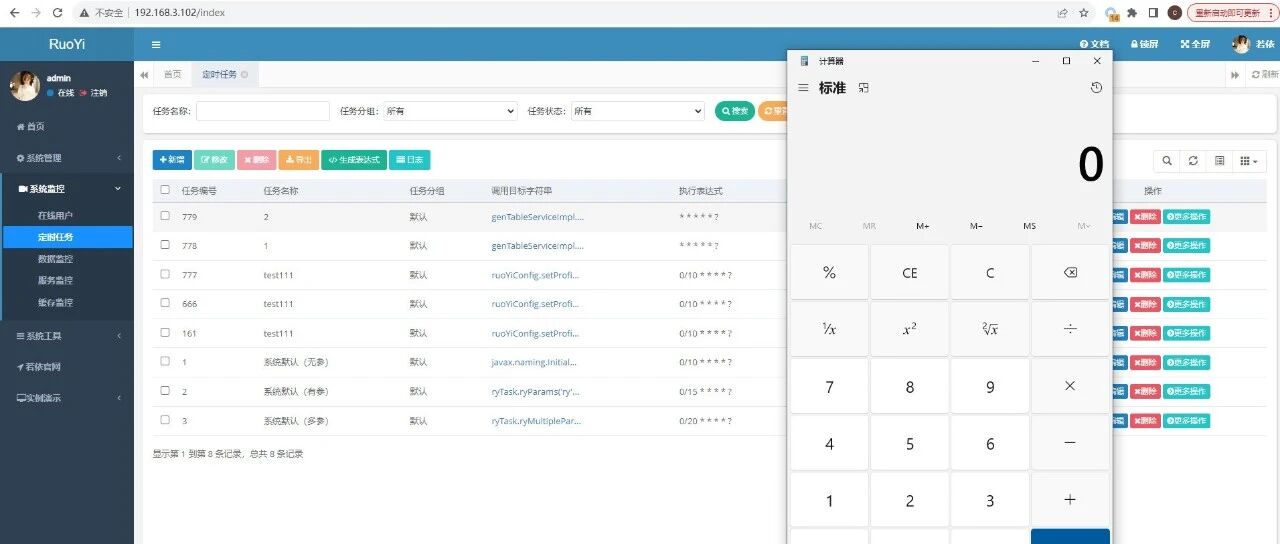Click the 日志 button

click(409, 159)
